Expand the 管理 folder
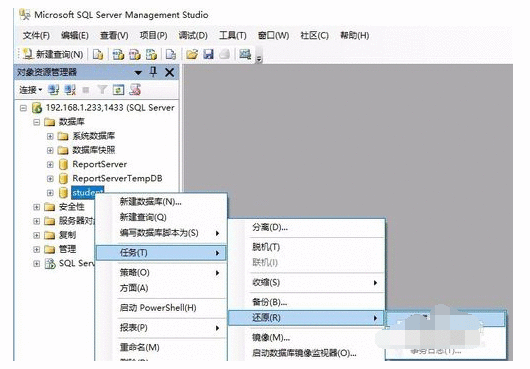 pyautogui.click(x=37, y=249)
